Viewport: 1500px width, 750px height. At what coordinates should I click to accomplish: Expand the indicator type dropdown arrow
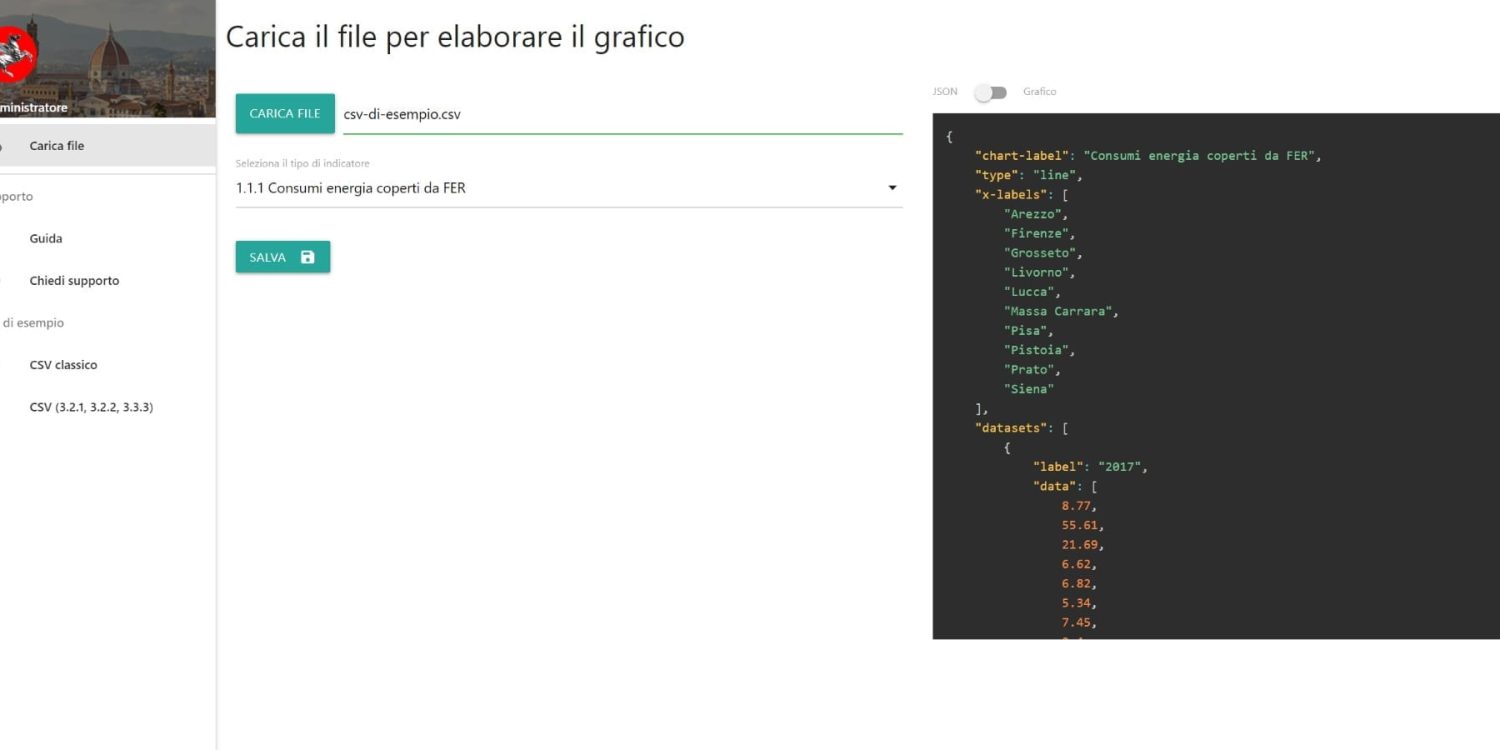(892, 188)
